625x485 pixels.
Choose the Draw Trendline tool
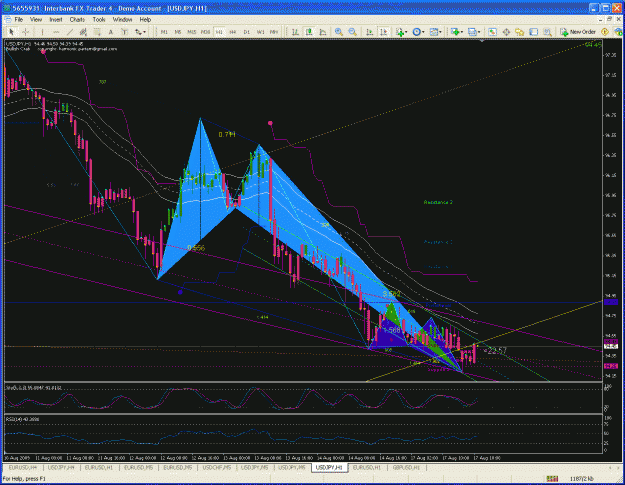coord(70,32)
